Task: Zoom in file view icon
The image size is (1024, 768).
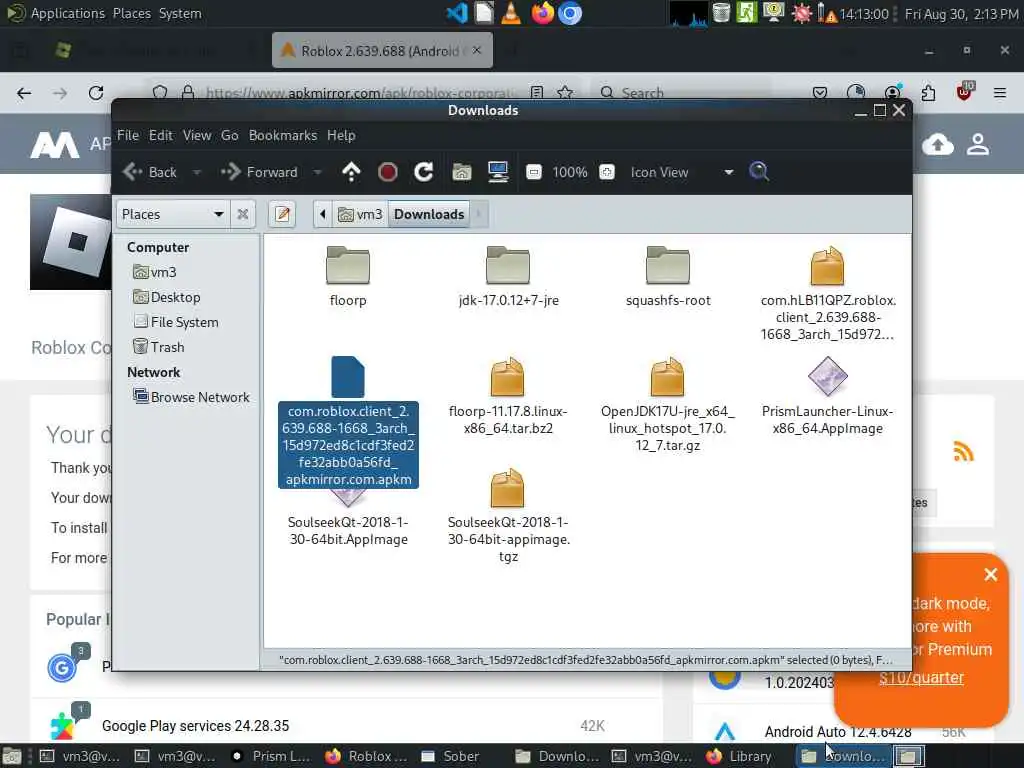Action: point(607,172)
